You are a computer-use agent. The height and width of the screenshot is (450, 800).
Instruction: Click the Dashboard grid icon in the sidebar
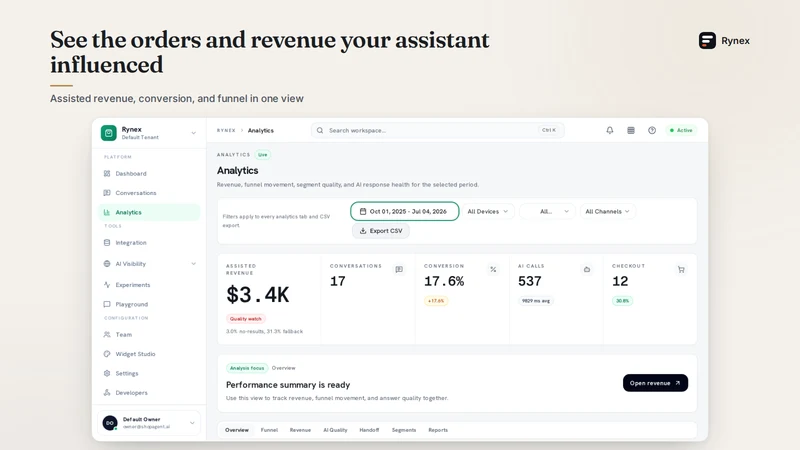(x=107, y=173)
